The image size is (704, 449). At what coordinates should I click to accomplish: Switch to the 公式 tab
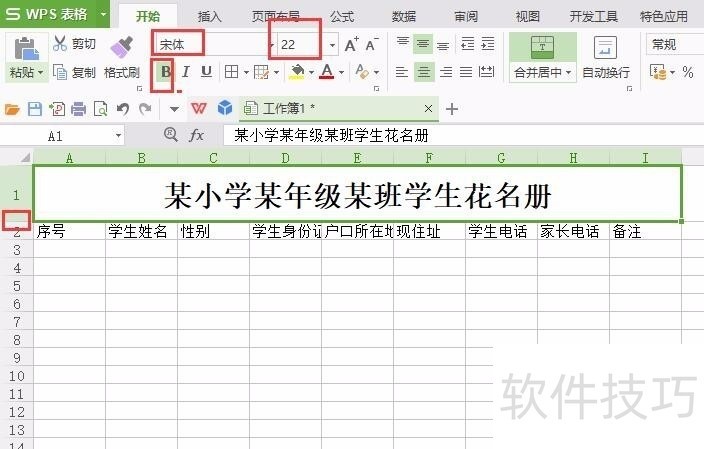(342, 17)
